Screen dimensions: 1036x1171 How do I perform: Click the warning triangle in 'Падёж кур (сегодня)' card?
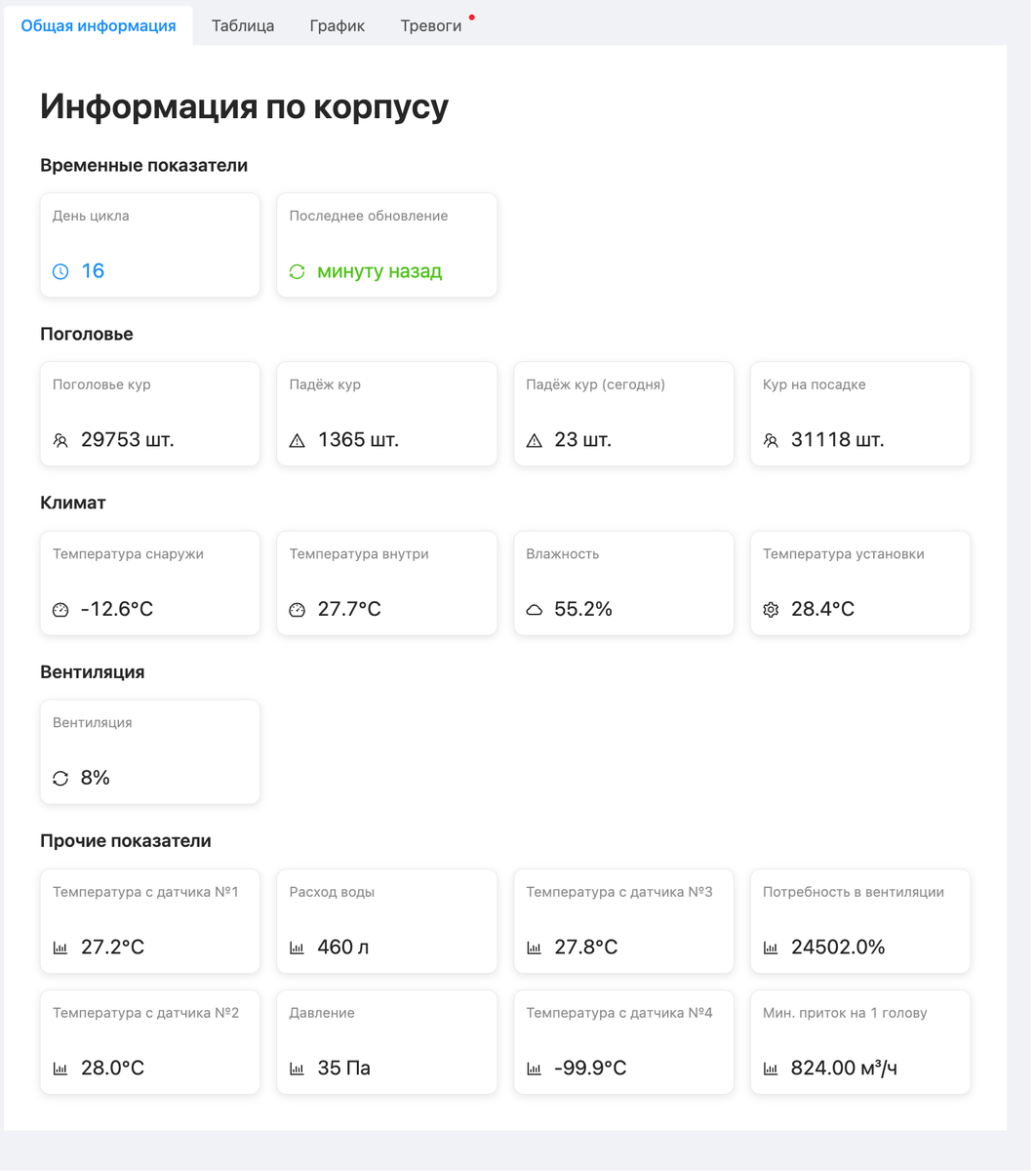pyautogui.click(x=534, y=441)
